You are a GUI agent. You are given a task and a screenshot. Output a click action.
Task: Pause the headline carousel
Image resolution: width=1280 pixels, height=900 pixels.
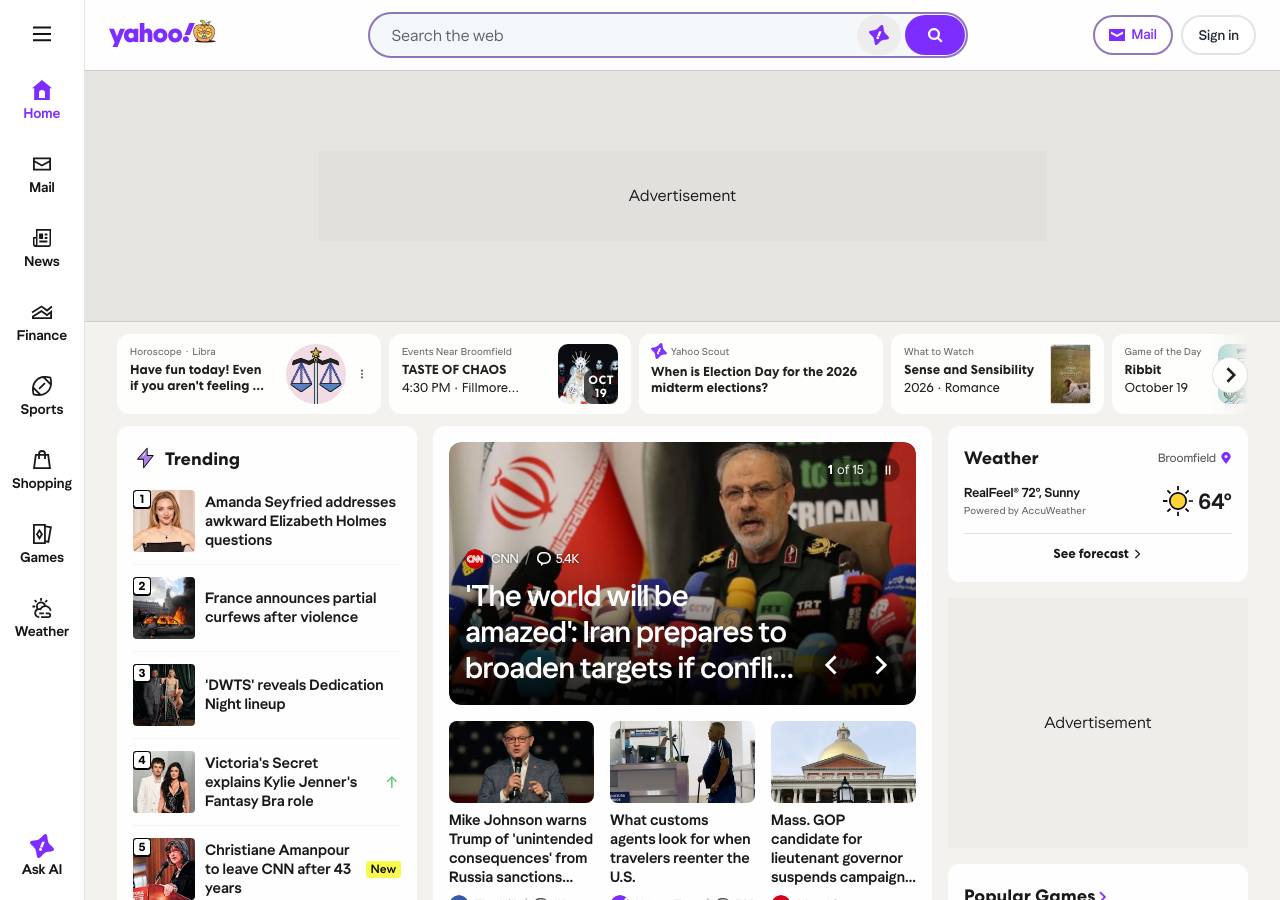click(887, 470)
